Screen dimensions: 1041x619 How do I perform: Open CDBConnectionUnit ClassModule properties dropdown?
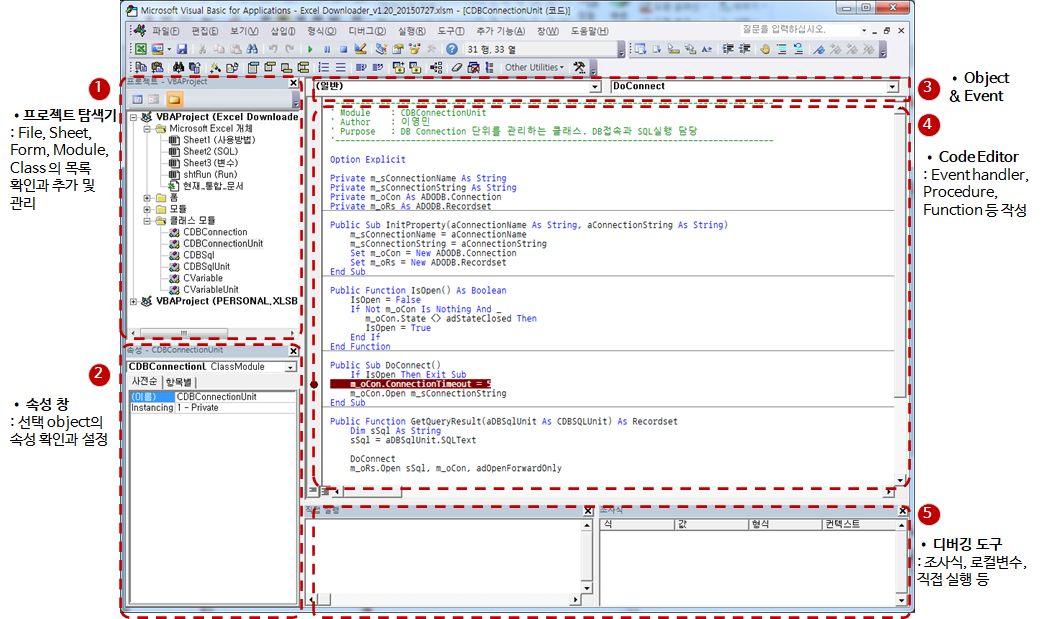(291, 367)
